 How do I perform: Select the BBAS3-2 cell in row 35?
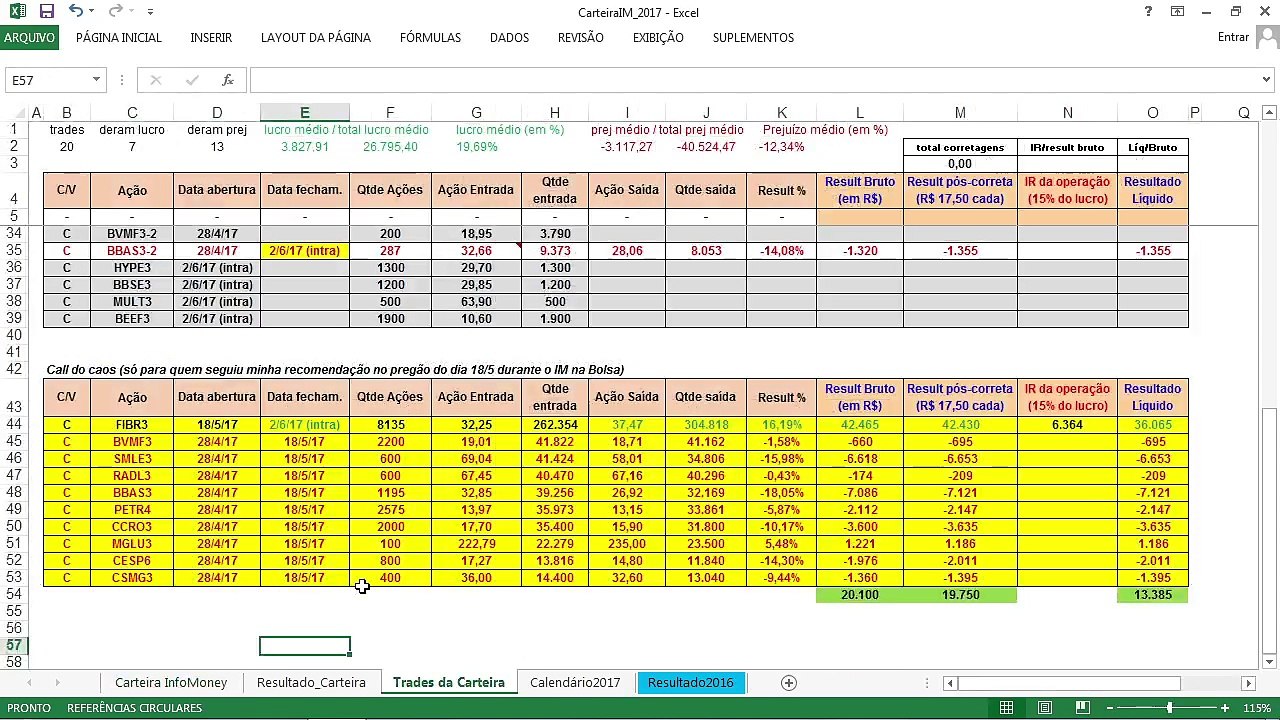[x=132, y=251]
